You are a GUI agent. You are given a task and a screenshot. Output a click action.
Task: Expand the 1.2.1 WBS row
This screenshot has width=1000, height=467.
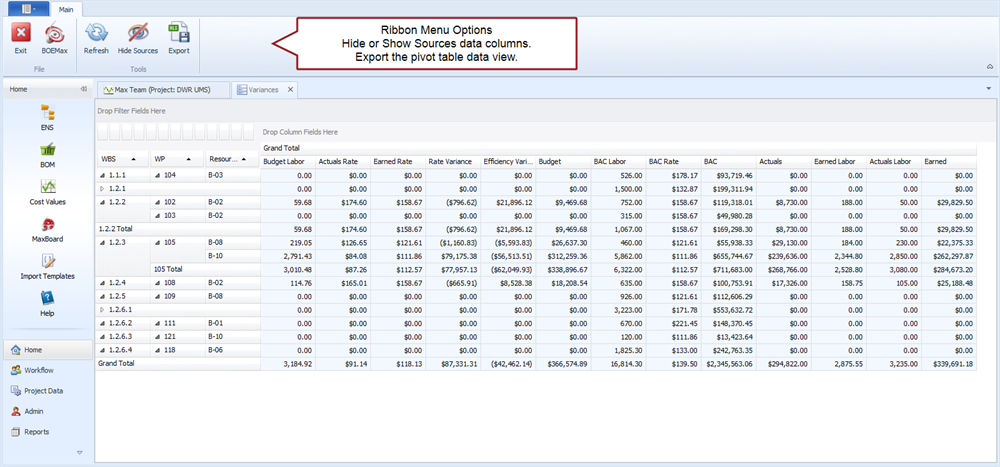pos(102,188)
